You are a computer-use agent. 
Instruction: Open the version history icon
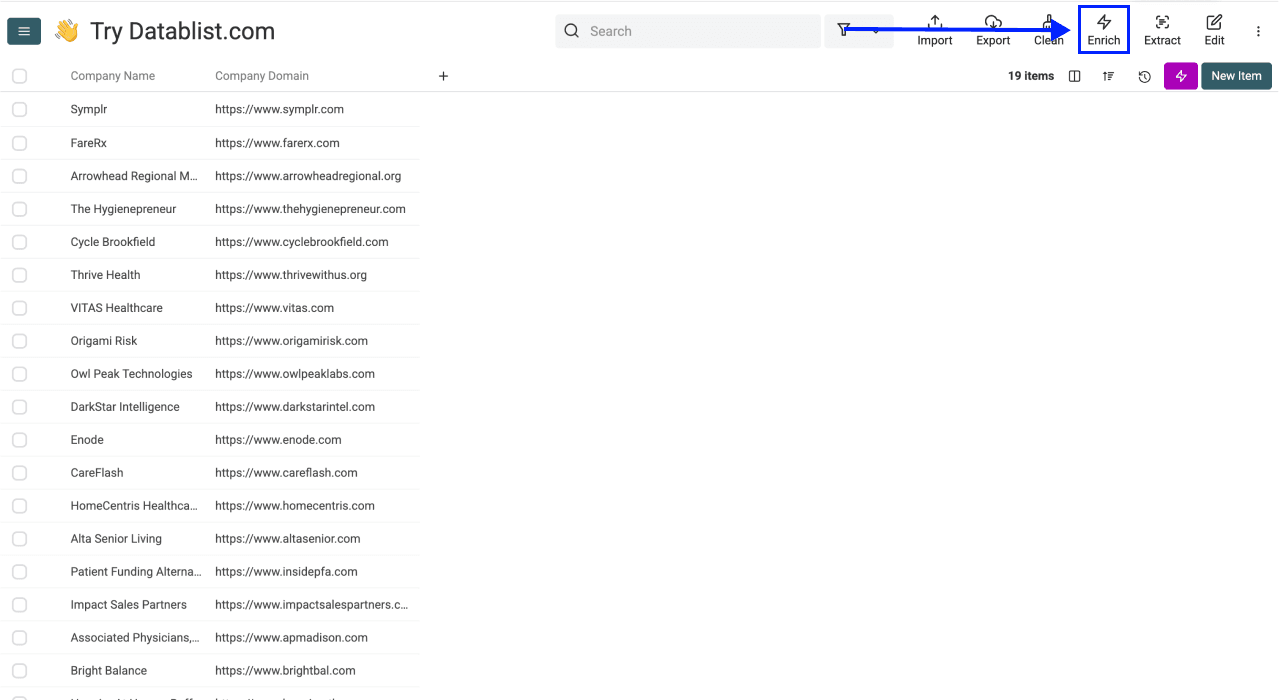pyautogui.click(x=1144, y=76)
